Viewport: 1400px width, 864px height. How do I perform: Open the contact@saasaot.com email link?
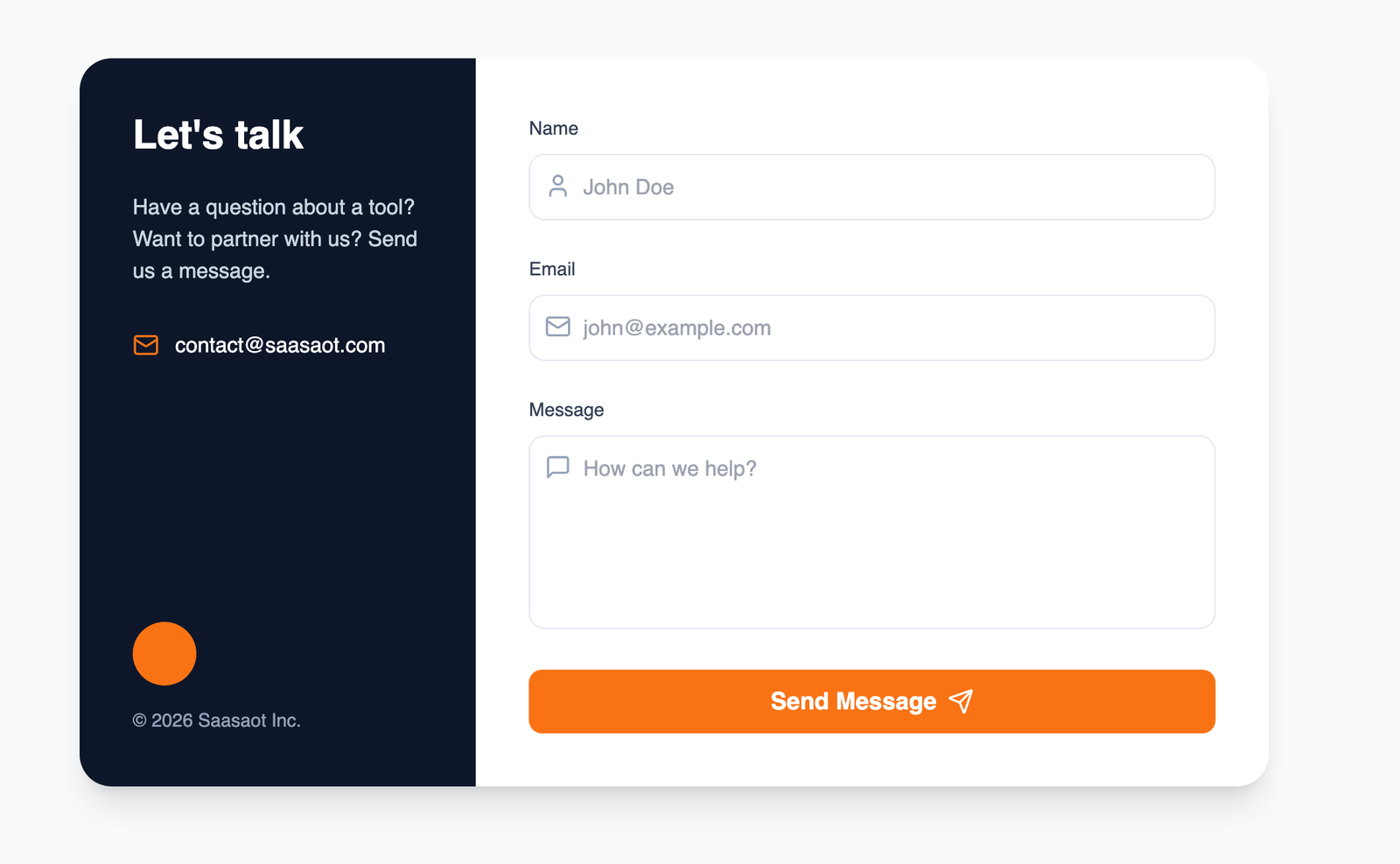(x=279, y=346)
